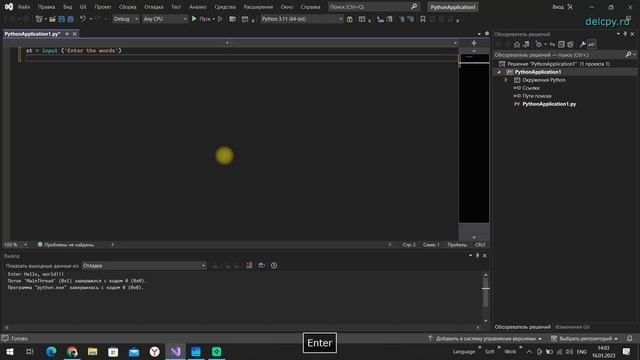Open Microsoft Edge from the taskbar

tap(51, 351)
